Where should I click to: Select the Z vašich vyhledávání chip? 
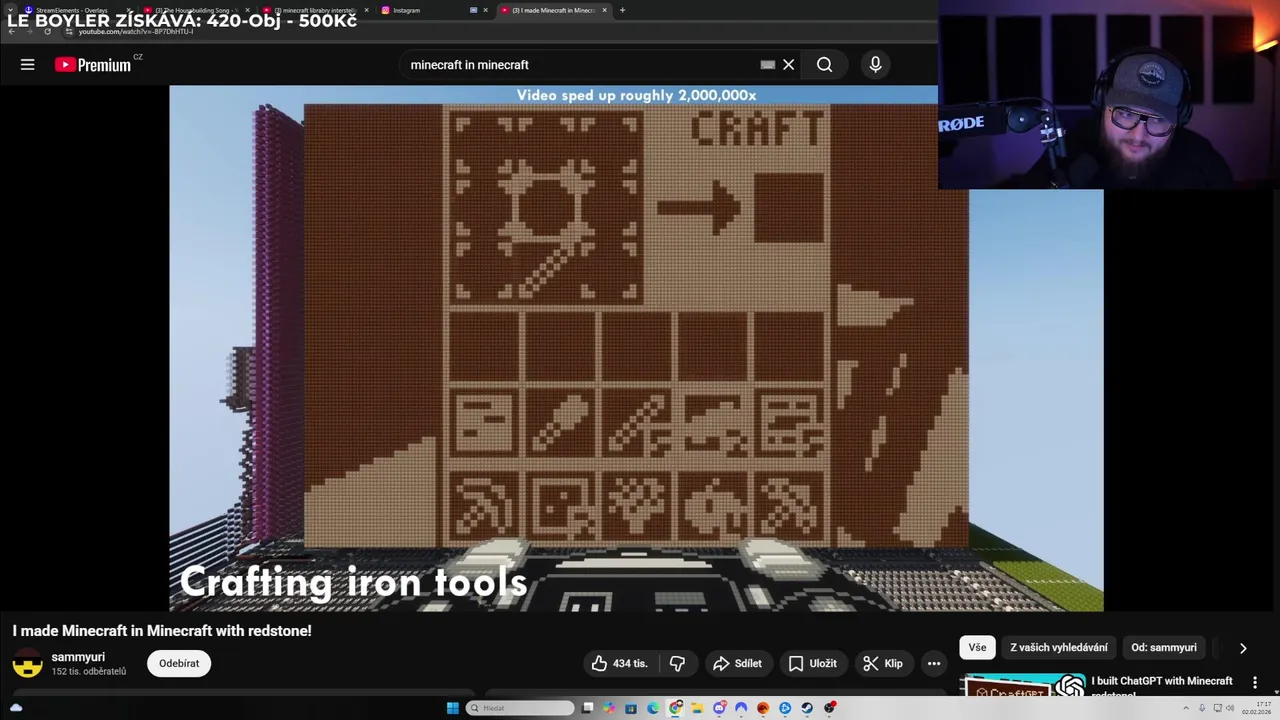click(x=1058, y=647)
